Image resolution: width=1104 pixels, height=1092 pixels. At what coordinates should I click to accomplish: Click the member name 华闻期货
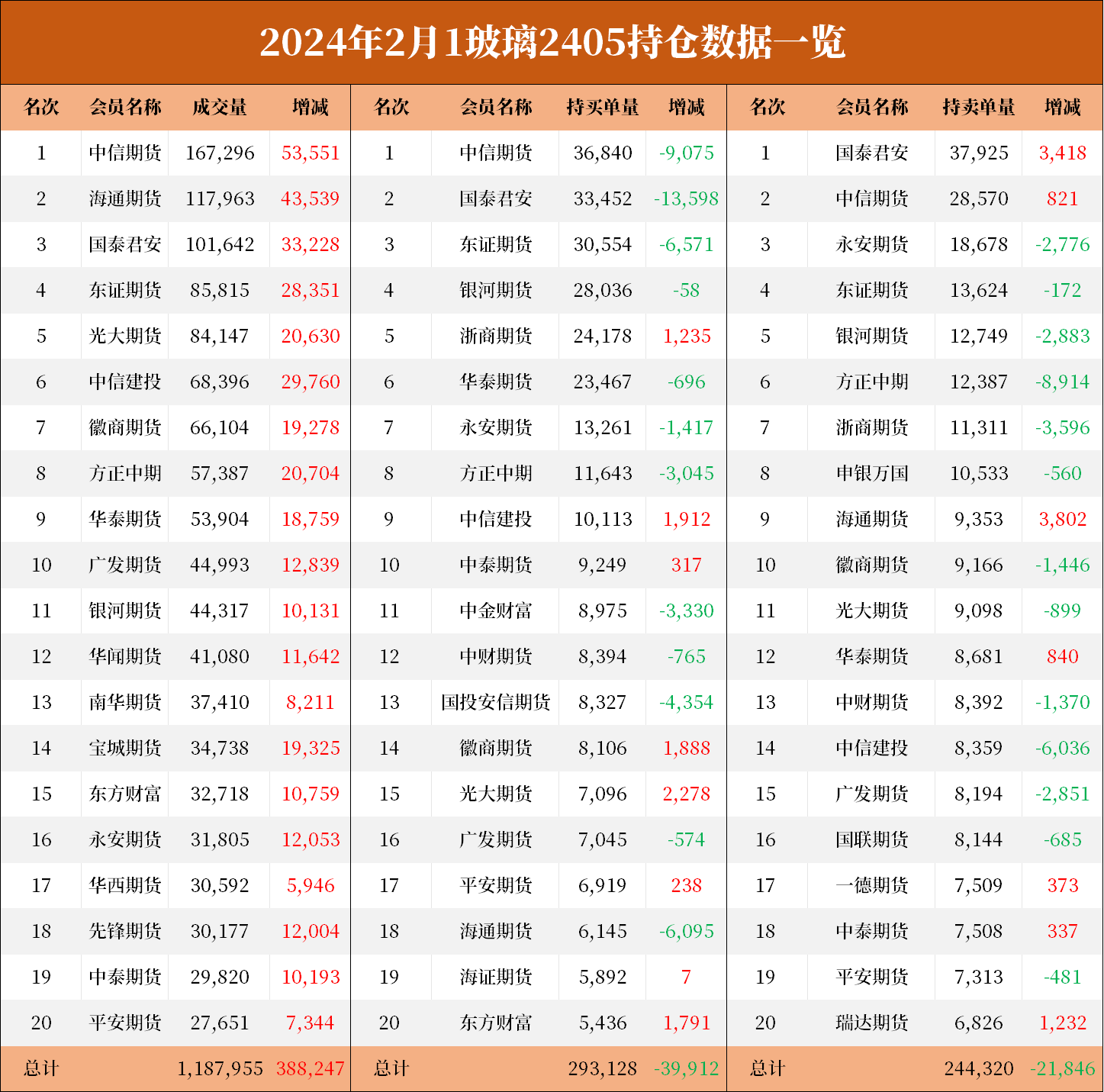pyautogui.click(x=125, y=656)
